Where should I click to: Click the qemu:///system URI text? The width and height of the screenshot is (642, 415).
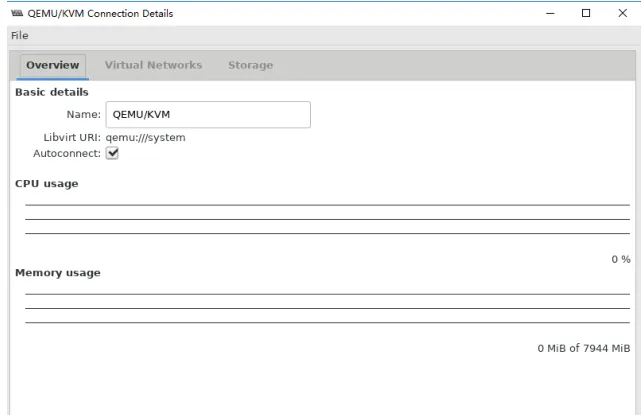145,138
